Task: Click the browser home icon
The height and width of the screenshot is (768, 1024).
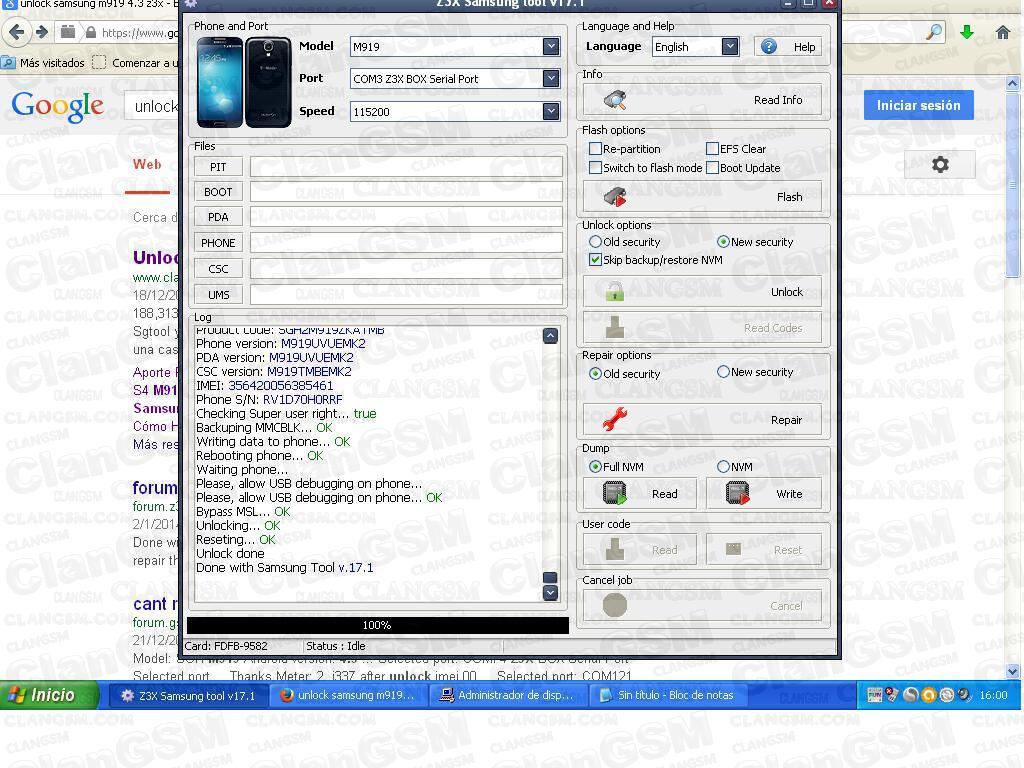Action: point(1003,31)
